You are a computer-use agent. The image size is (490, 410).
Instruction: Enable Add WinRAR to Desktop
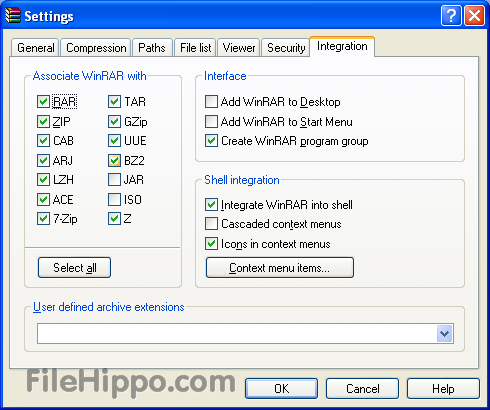click(211, 102)
